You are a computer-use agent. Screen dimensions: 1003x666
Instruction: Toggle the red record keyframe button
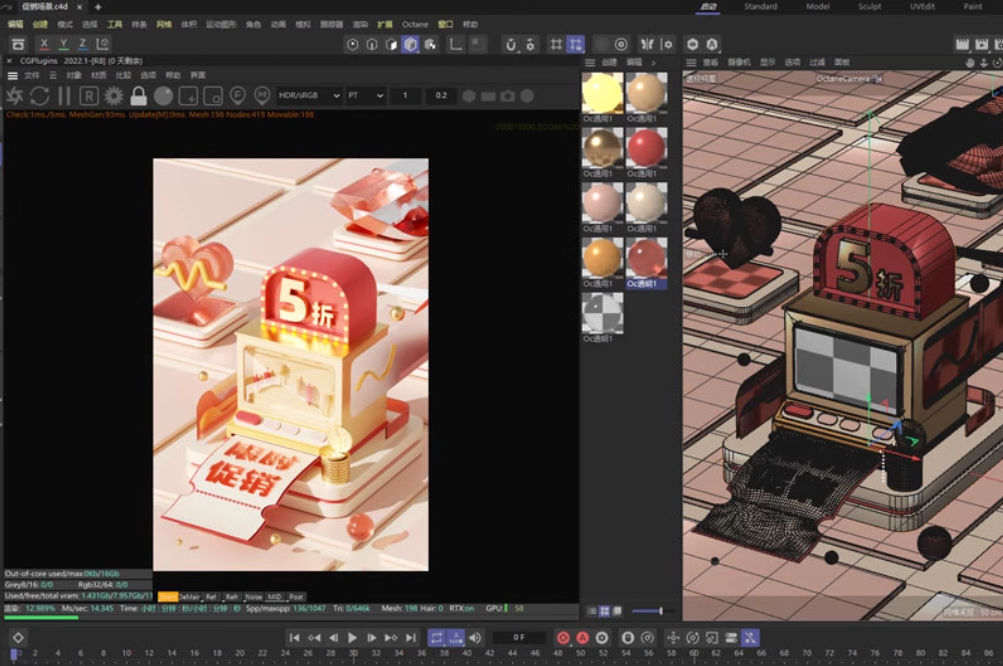point(562,637)
